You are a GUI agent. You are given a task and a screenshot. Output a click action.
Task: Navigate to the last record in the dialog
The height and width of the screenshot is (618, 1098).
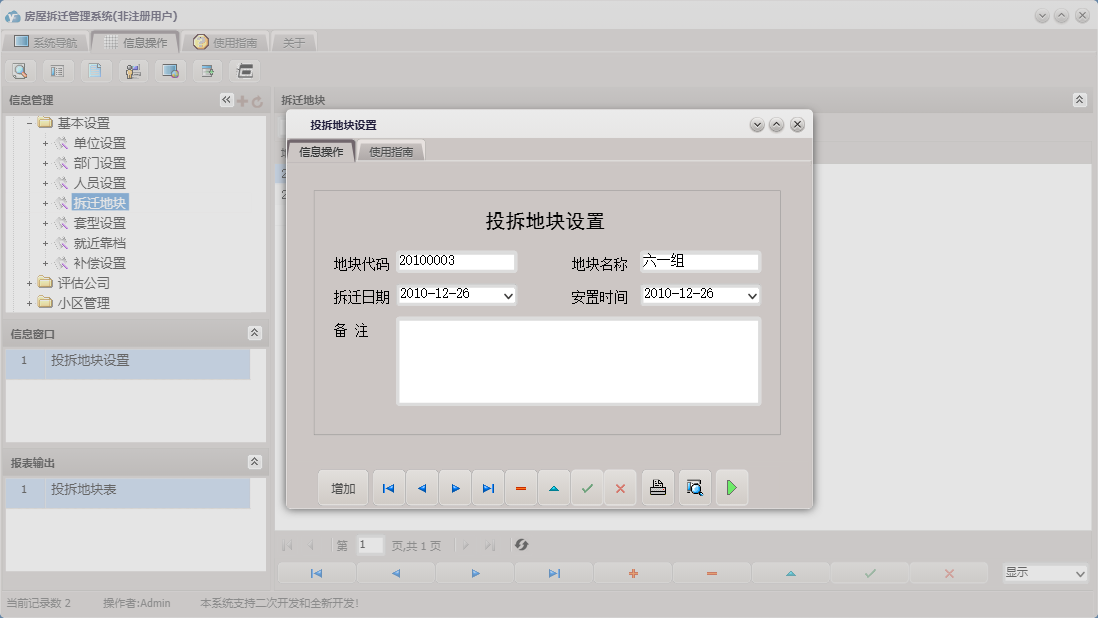(x=487, y=487)
